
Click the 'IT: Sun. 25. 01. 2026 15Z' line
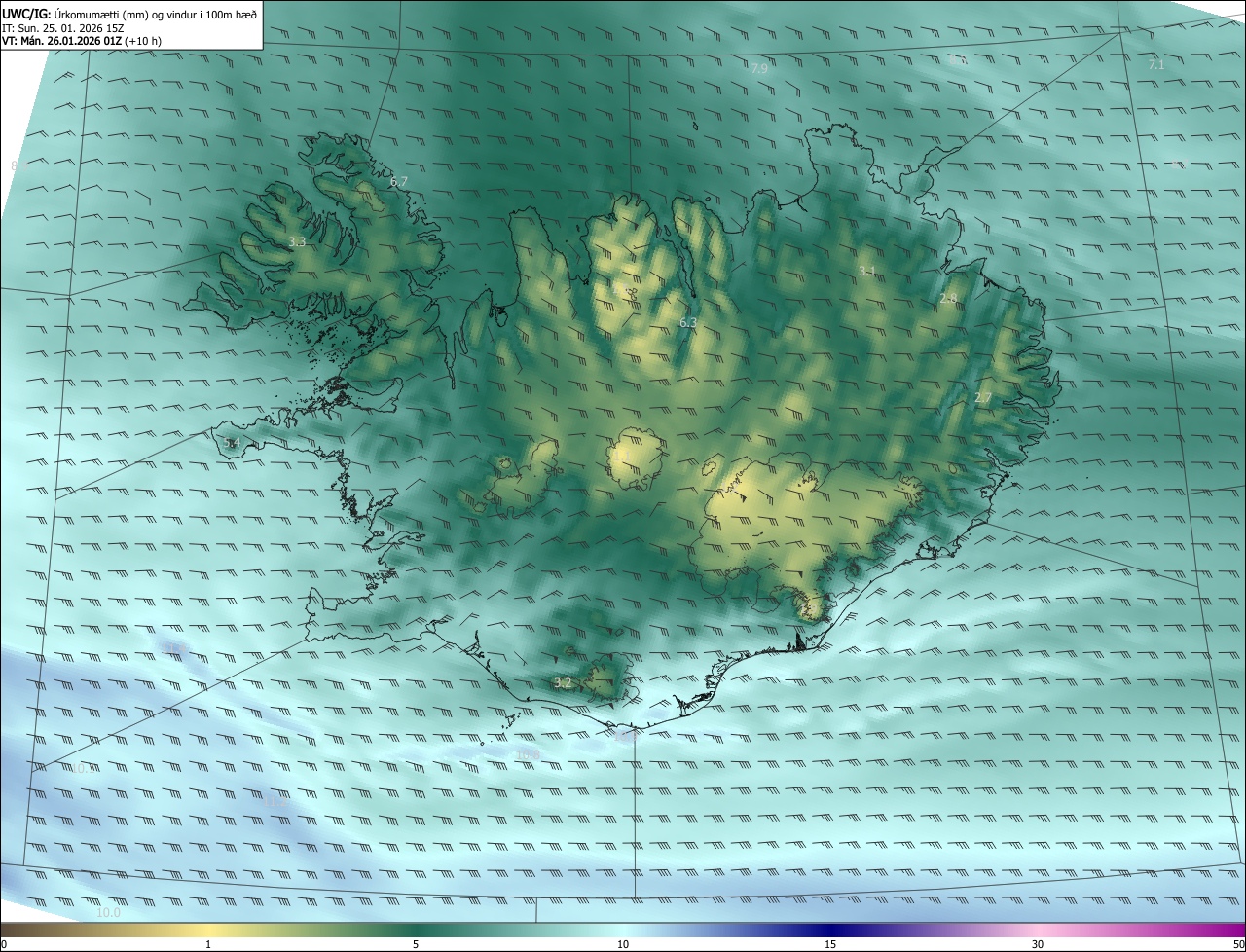pos(63,28)
